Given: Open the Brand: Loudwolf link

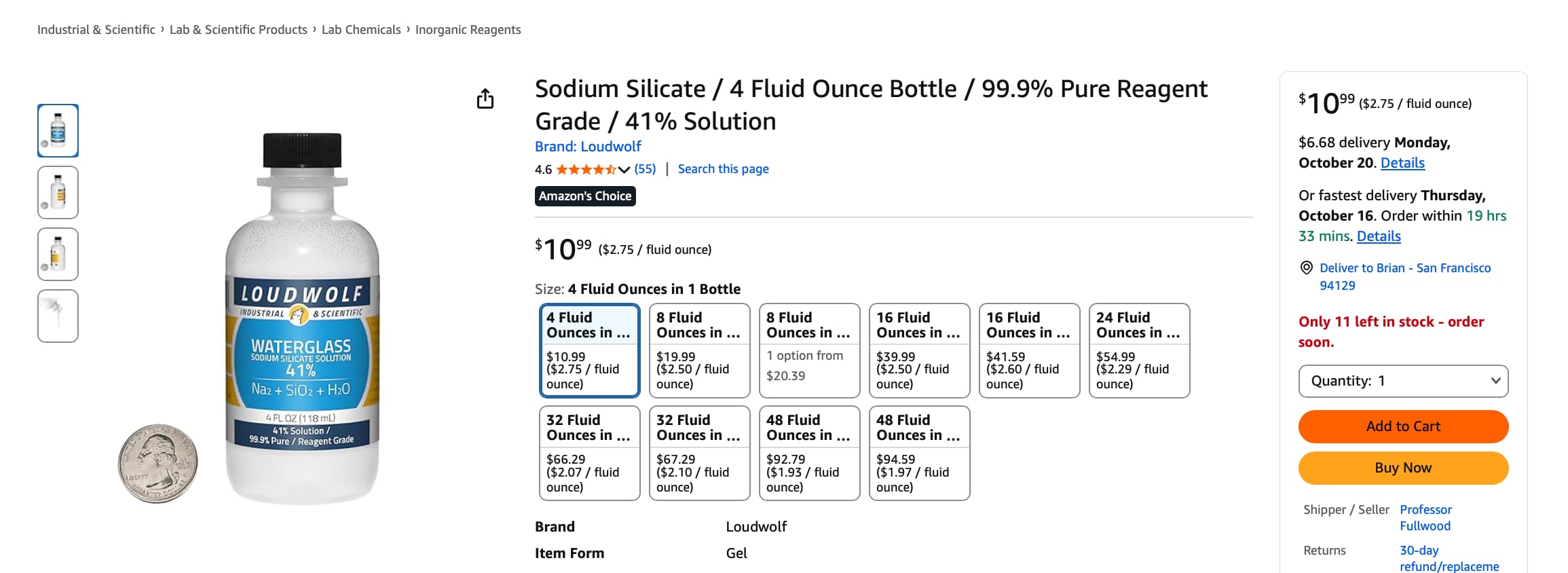Looking at the screenshot, I should (x=587, y=147).
